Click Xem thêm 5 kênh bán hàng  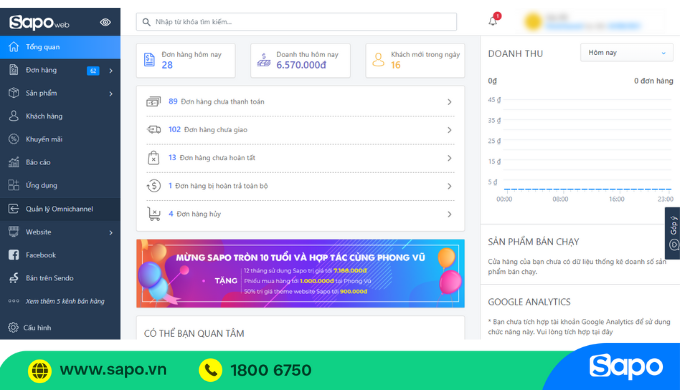(x=65, y=301)
